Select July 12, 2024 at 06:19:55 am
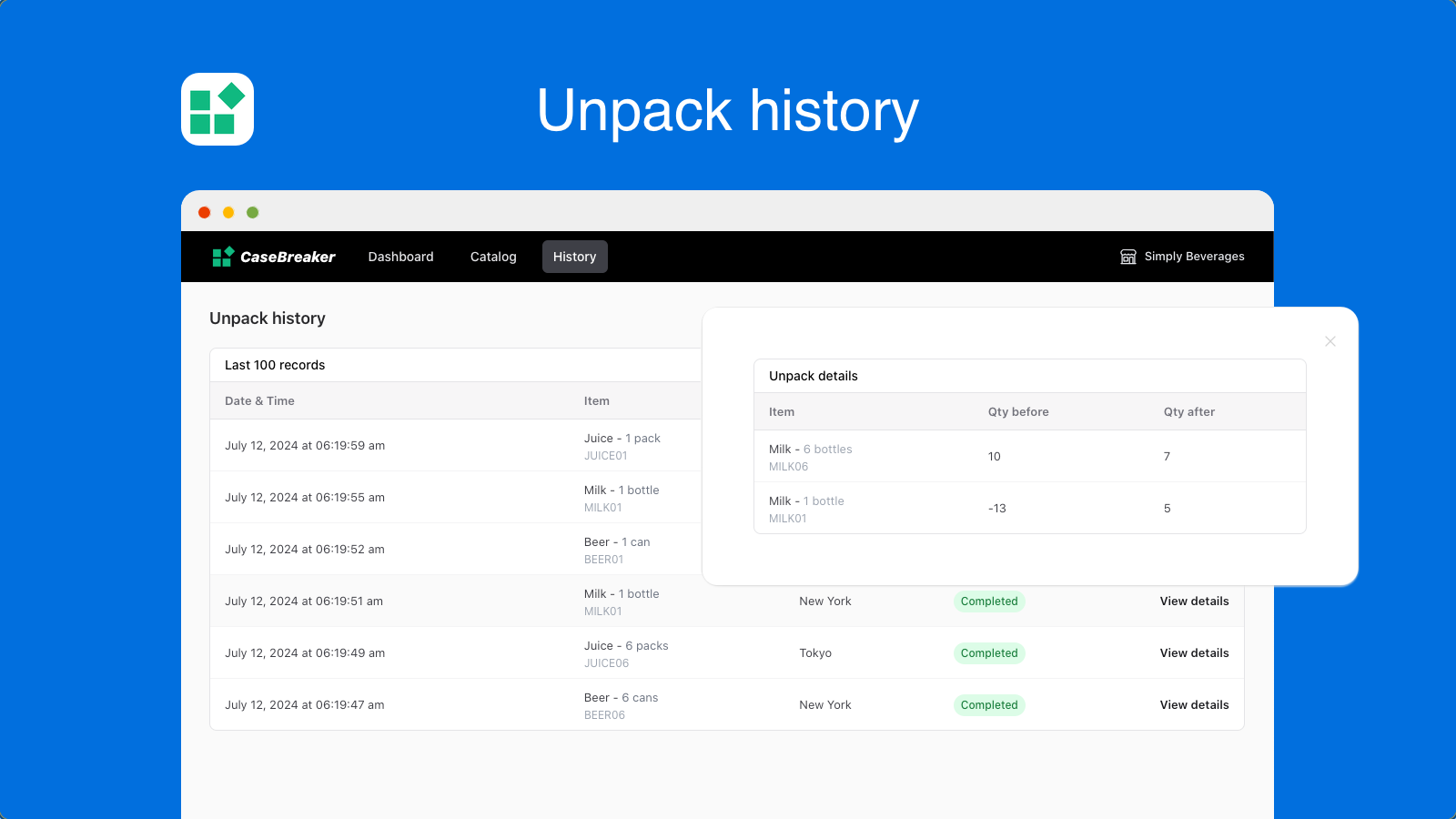This screenshot has width=1456, height=819. [305, 498]
